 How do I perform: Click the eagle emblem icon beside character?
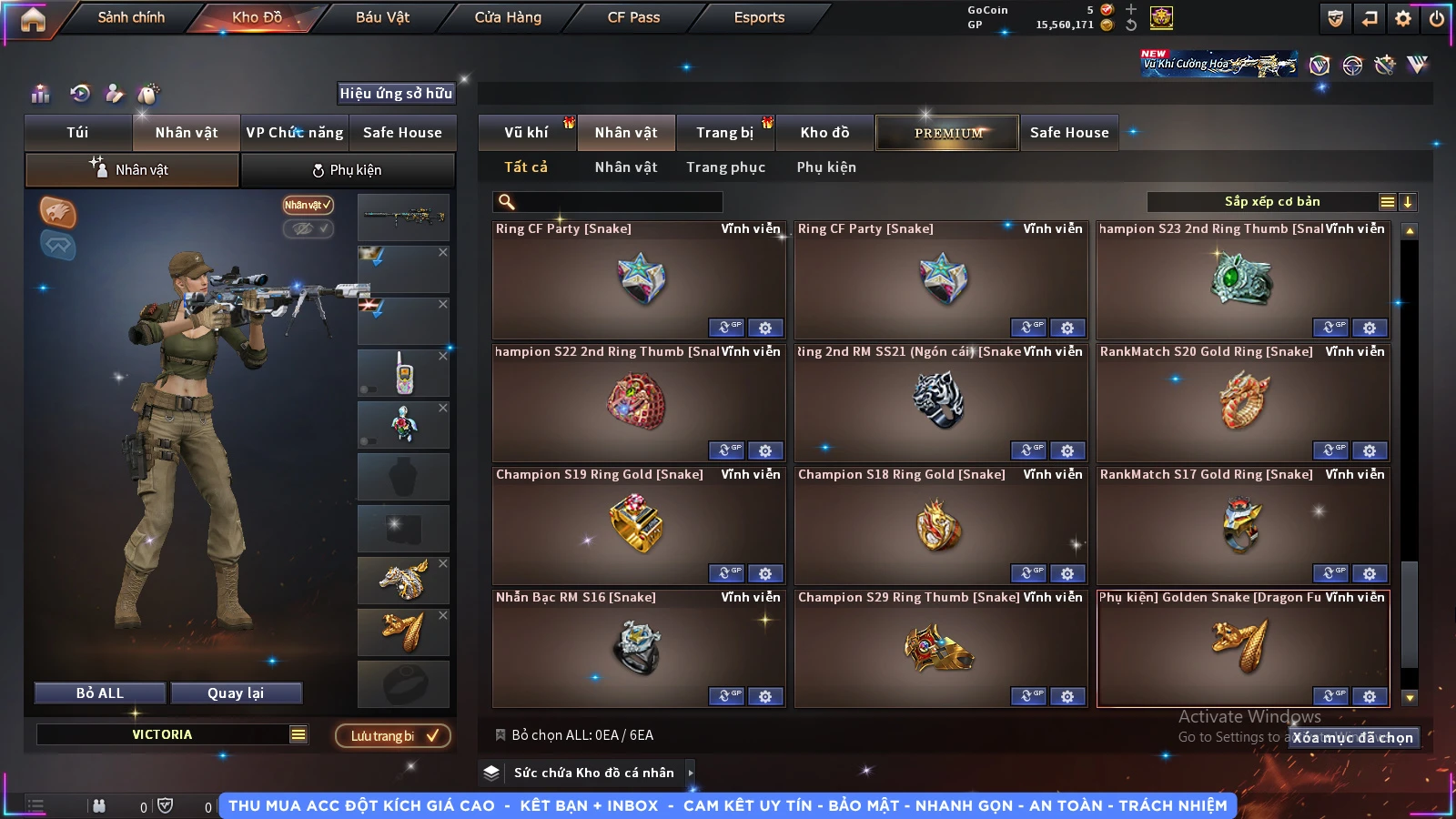(57, 212)
